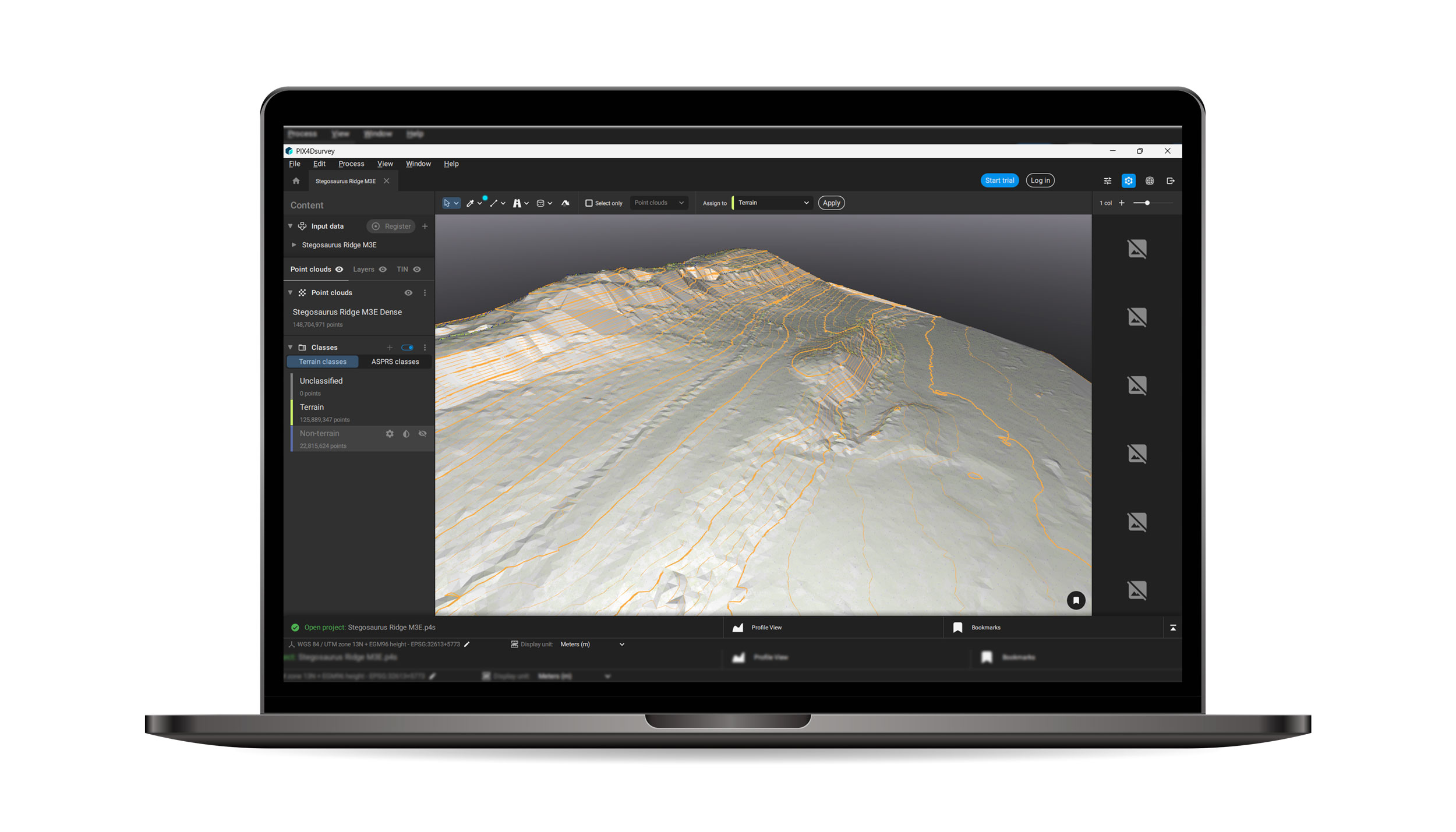Image resolution: width=1456 pixels, height=832 pixels.
Task: Adjust the image column size slider
Action: pos(1147,203)
